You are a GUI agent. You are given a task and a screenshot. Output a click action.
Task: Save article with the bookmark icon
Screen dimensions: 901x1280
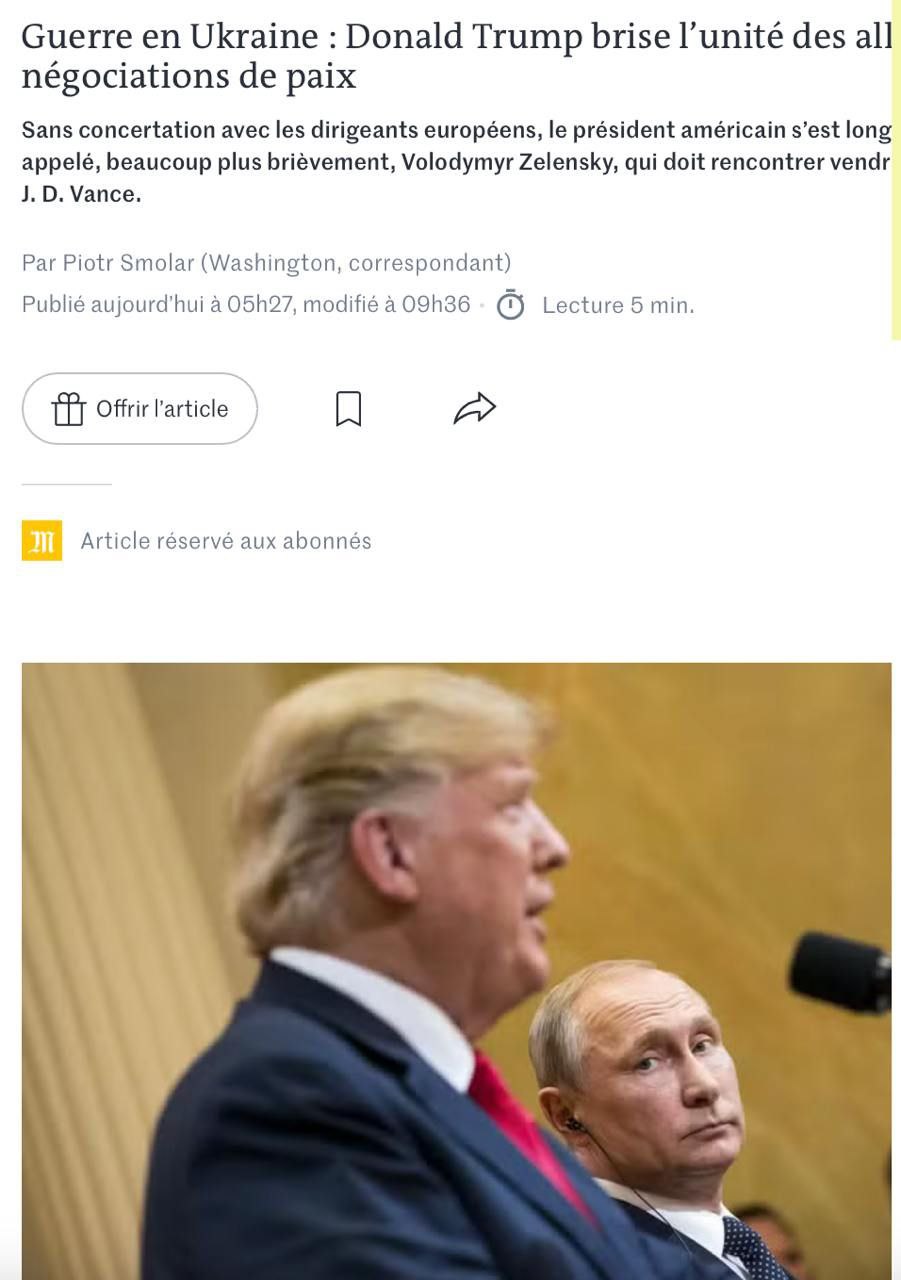coord(348,408)
